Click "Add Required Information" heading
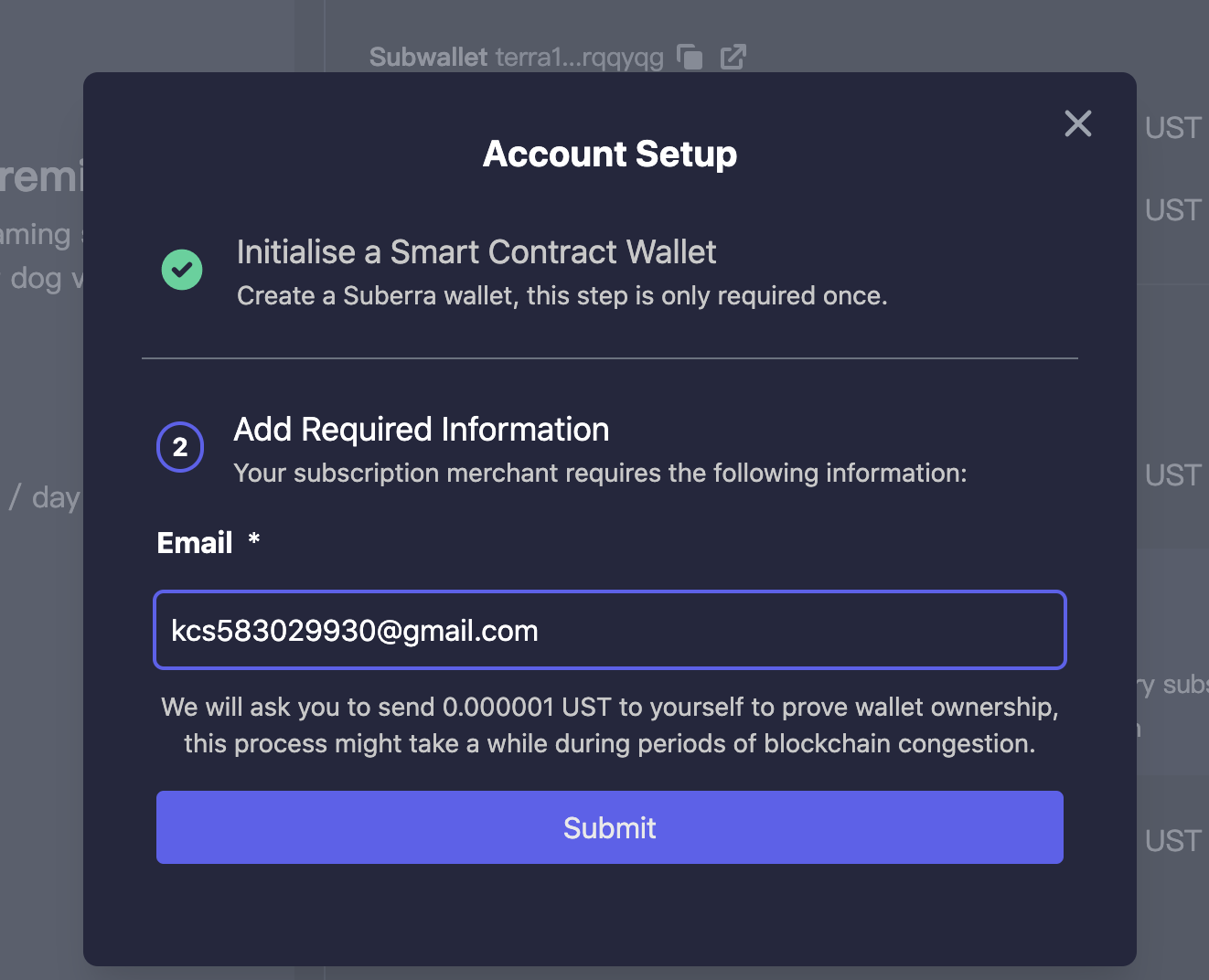 click(x=422, y=430)
